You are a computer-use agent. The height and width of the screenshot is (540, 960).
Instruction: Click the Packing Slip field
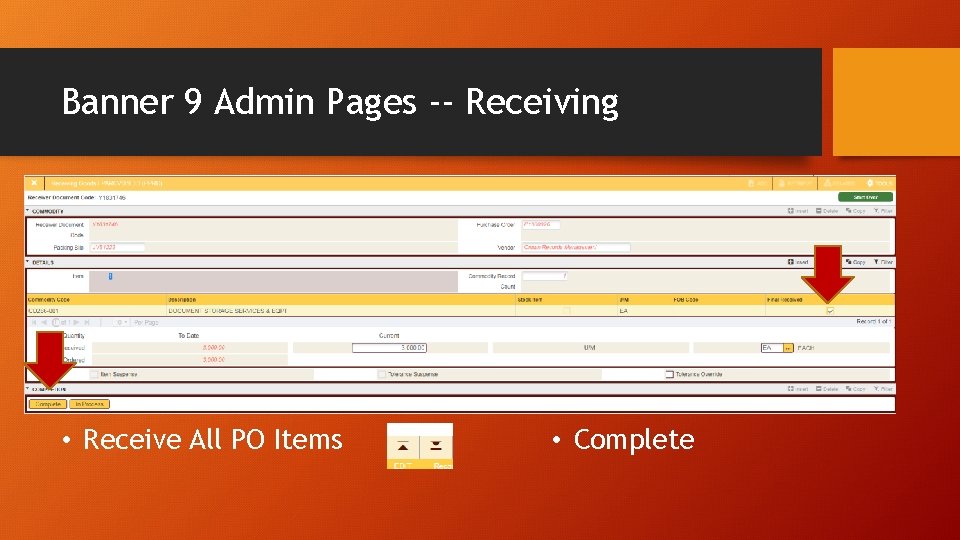click(x=118, y=247)
